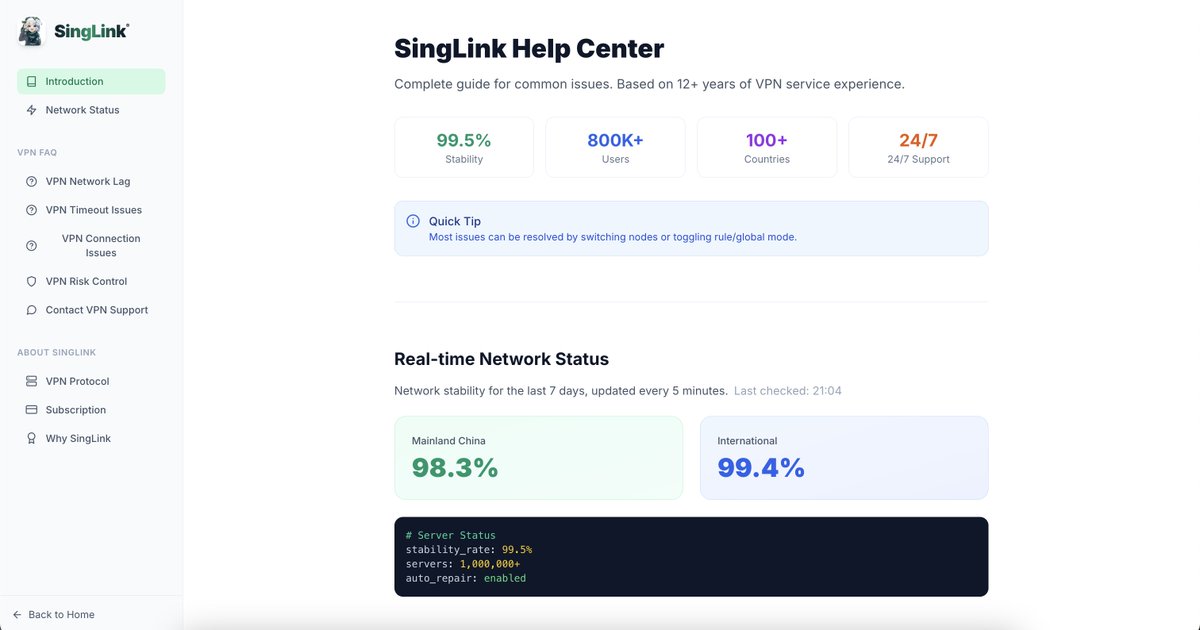Go to the Subscription page
The height and width of the screenshot is (630, 1200).
click(91, 410)
